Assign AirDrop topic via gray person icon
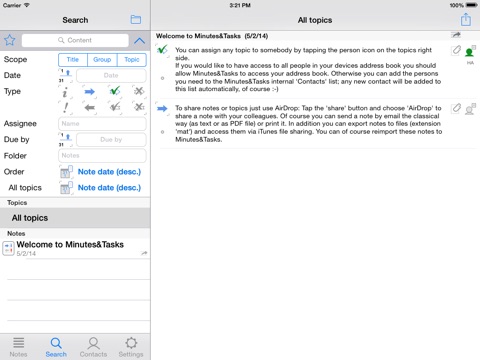Viewport: 480px width, 360px height. (x=470, y=109)
